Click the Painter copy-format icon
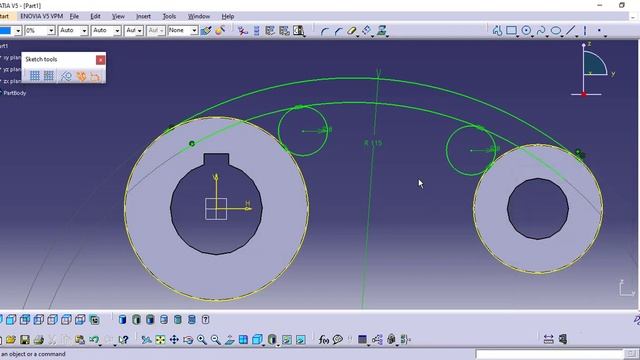The height and width of the screenshot is (360, 640). (x=220, y=31)
